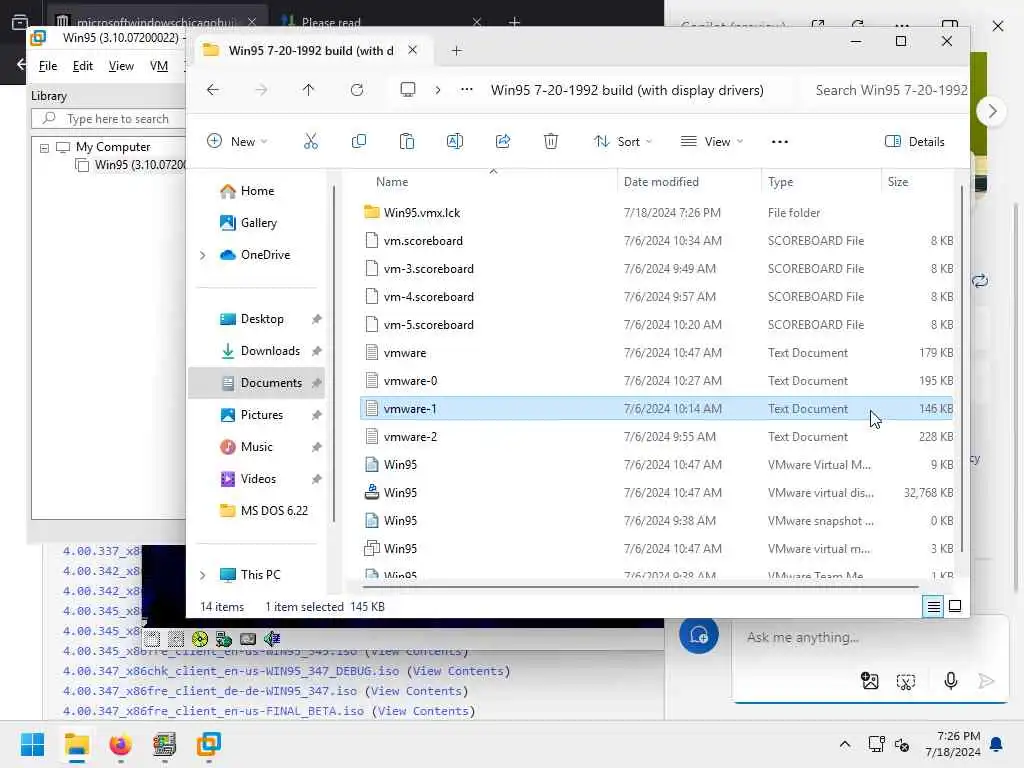Viewport: 1024px width, 768px height.
Task: Open File Explorer from the taskbar
Action: click(77, 744)
